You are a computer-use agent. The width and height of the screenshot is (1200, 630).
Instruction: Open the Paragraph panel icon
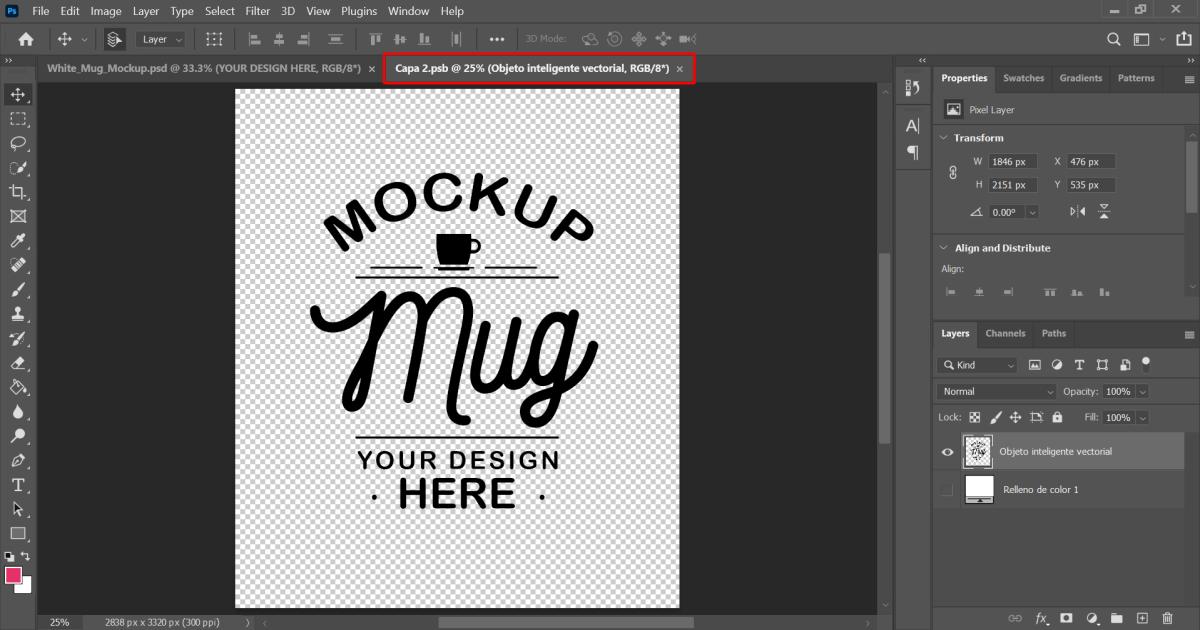(912, 152)
